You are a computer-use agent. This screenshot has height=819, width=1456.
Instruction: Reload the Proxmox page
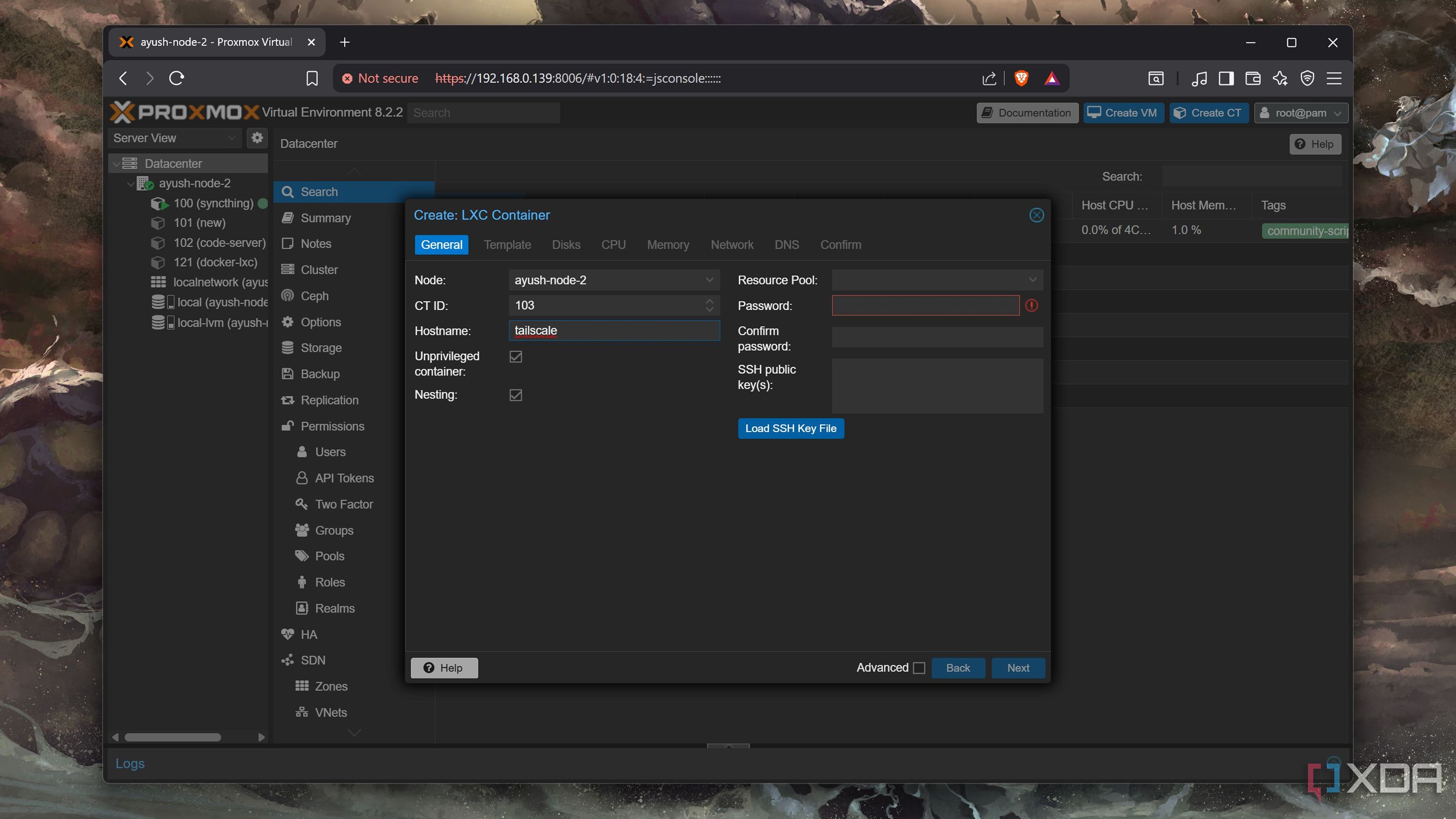pyautogui.click(x=177, y=78)
